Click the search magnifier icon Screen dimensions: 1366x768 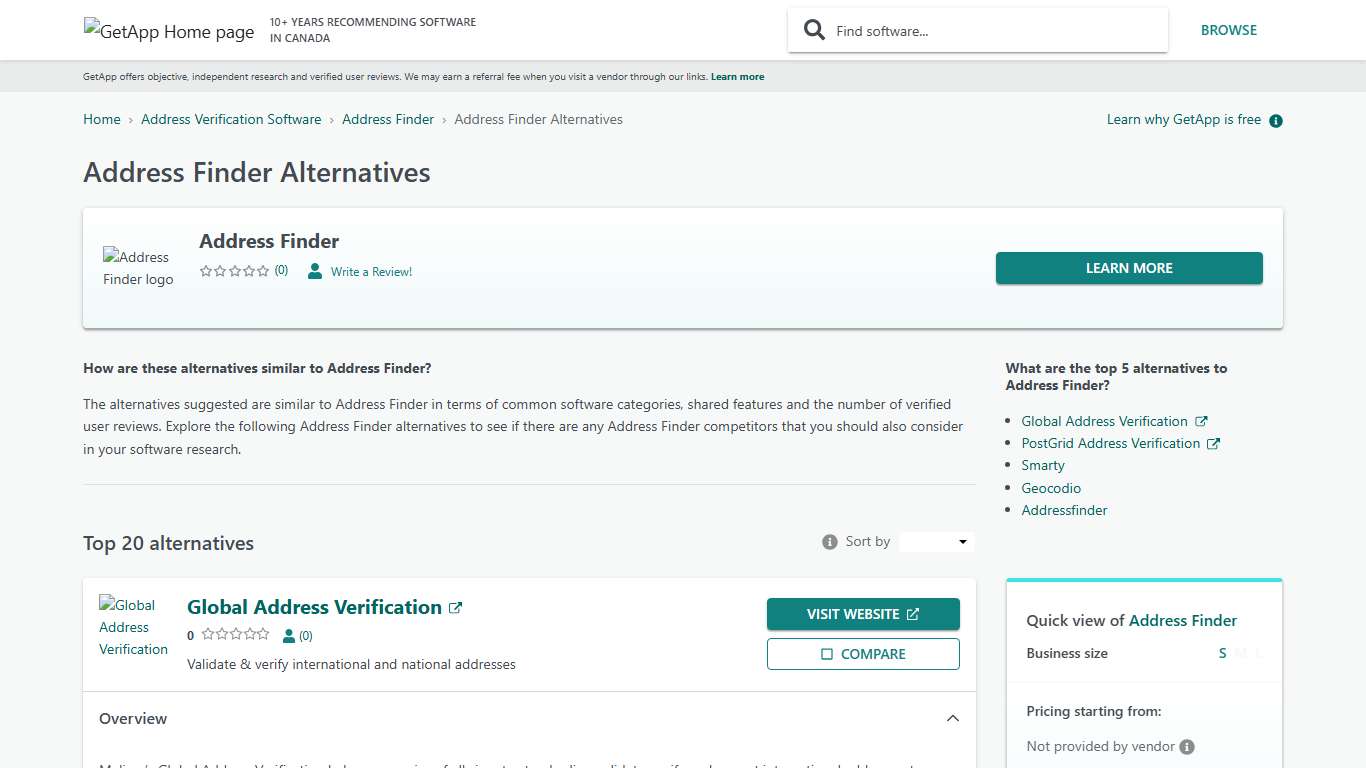tap(814, 30)
